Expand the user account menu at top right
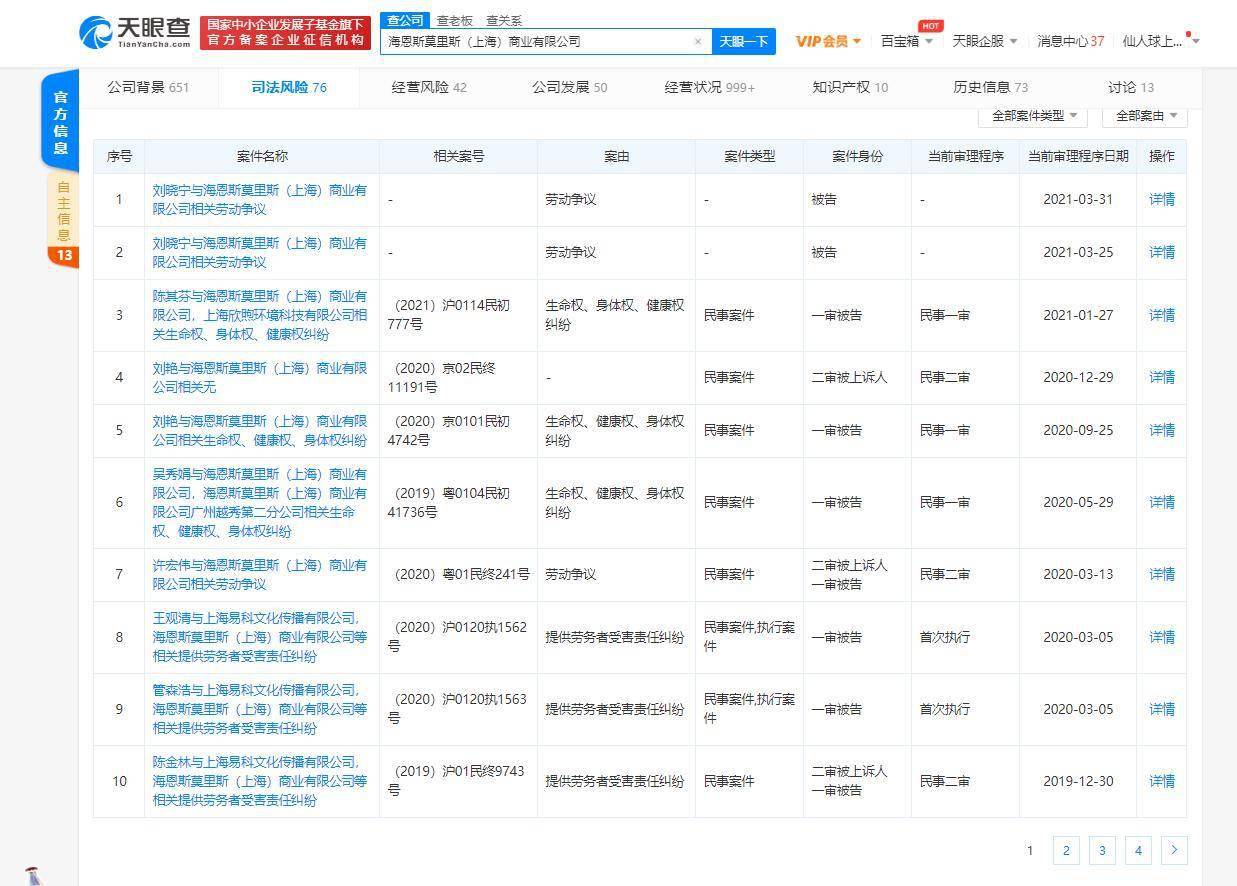1237x886 pixels. click(1160, 41)
